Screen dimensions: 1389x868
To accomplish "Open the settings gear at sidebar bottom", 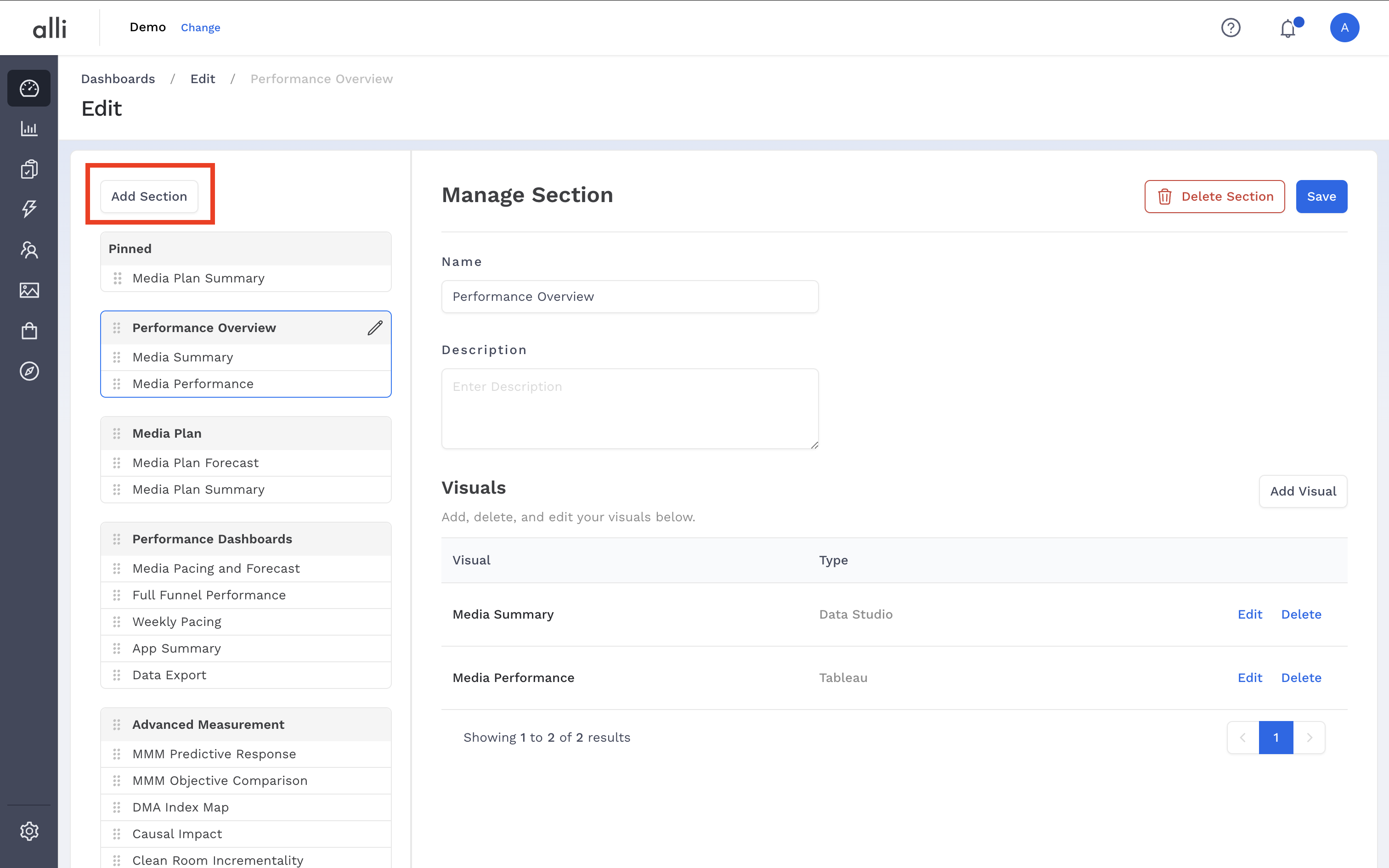I will [28, 830].
